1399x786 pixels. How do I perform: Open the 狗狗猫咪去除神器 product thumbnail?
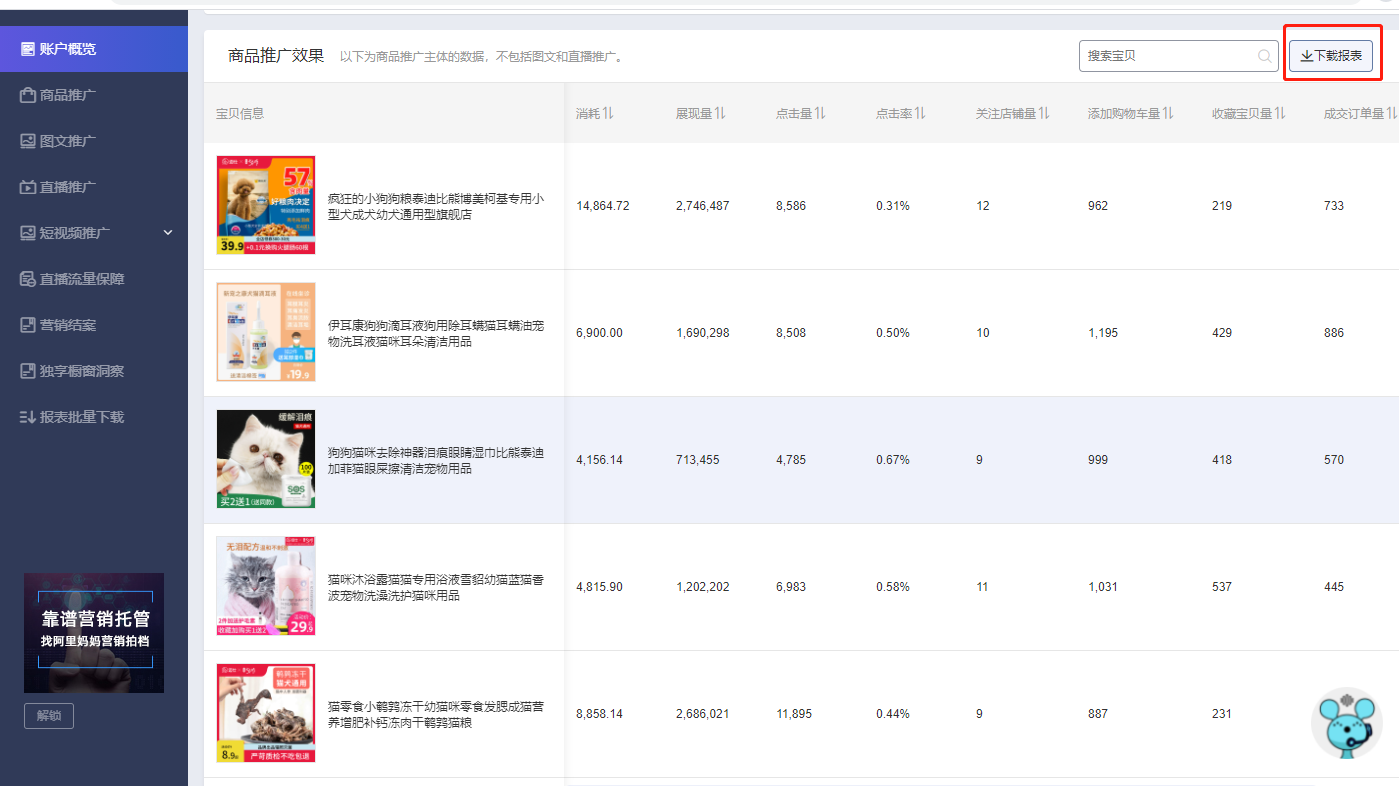pos(266,459)
